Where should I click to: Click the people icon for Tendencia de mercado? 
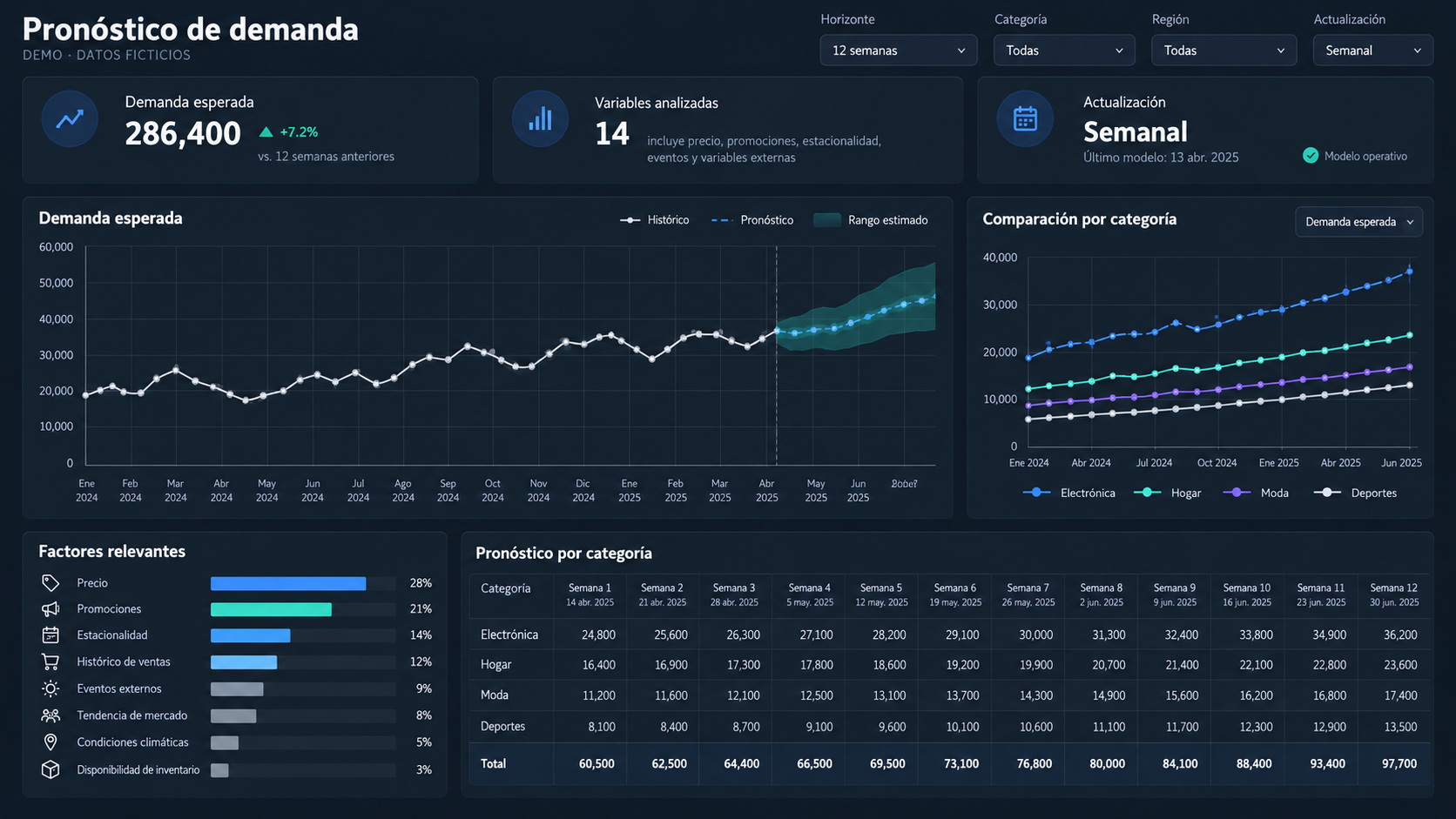[51, 715]
